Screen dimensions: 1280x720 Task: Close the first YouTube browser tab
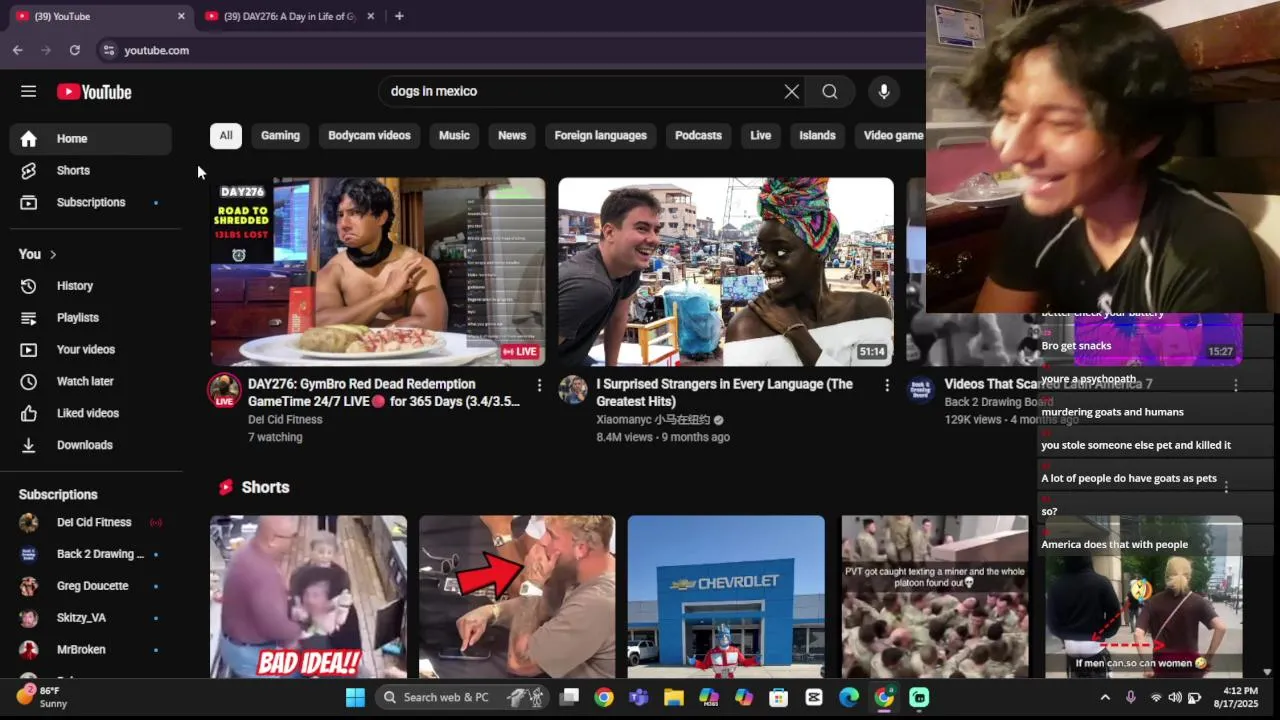181,16
